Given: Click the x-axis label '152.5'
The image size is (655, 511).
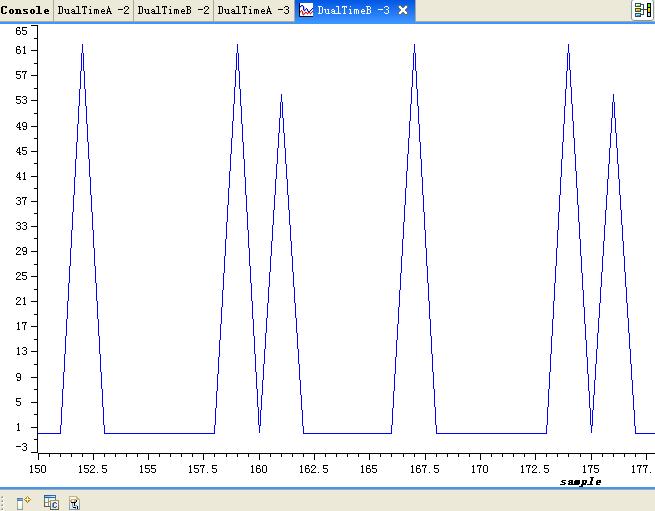Looking at the screenshot, I should coord(93,469).
